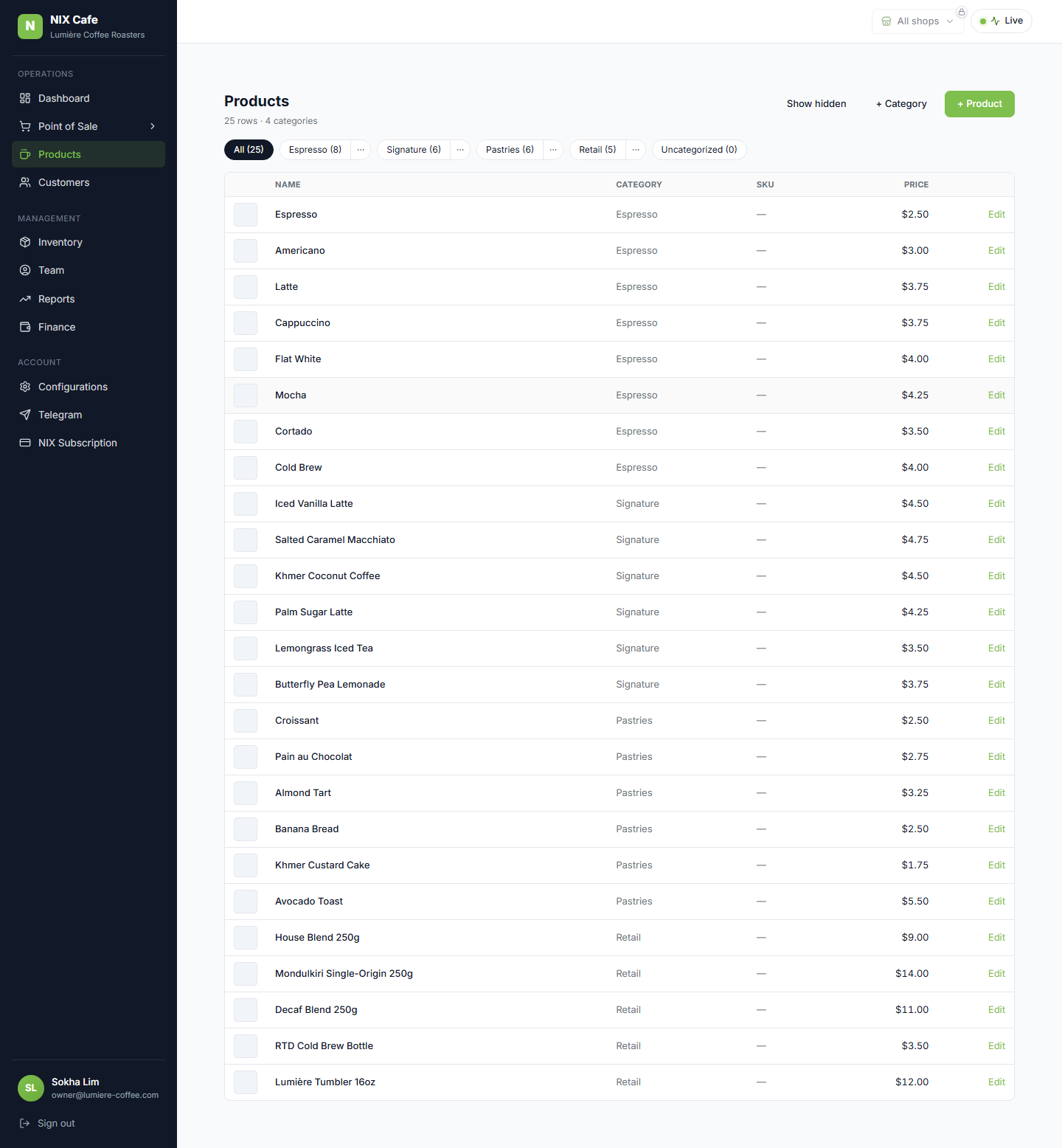Screen dimensions: 1062x1148
Task: Click the $14.00 price cell
Action: pyautogui.click(x=912, y=974)
